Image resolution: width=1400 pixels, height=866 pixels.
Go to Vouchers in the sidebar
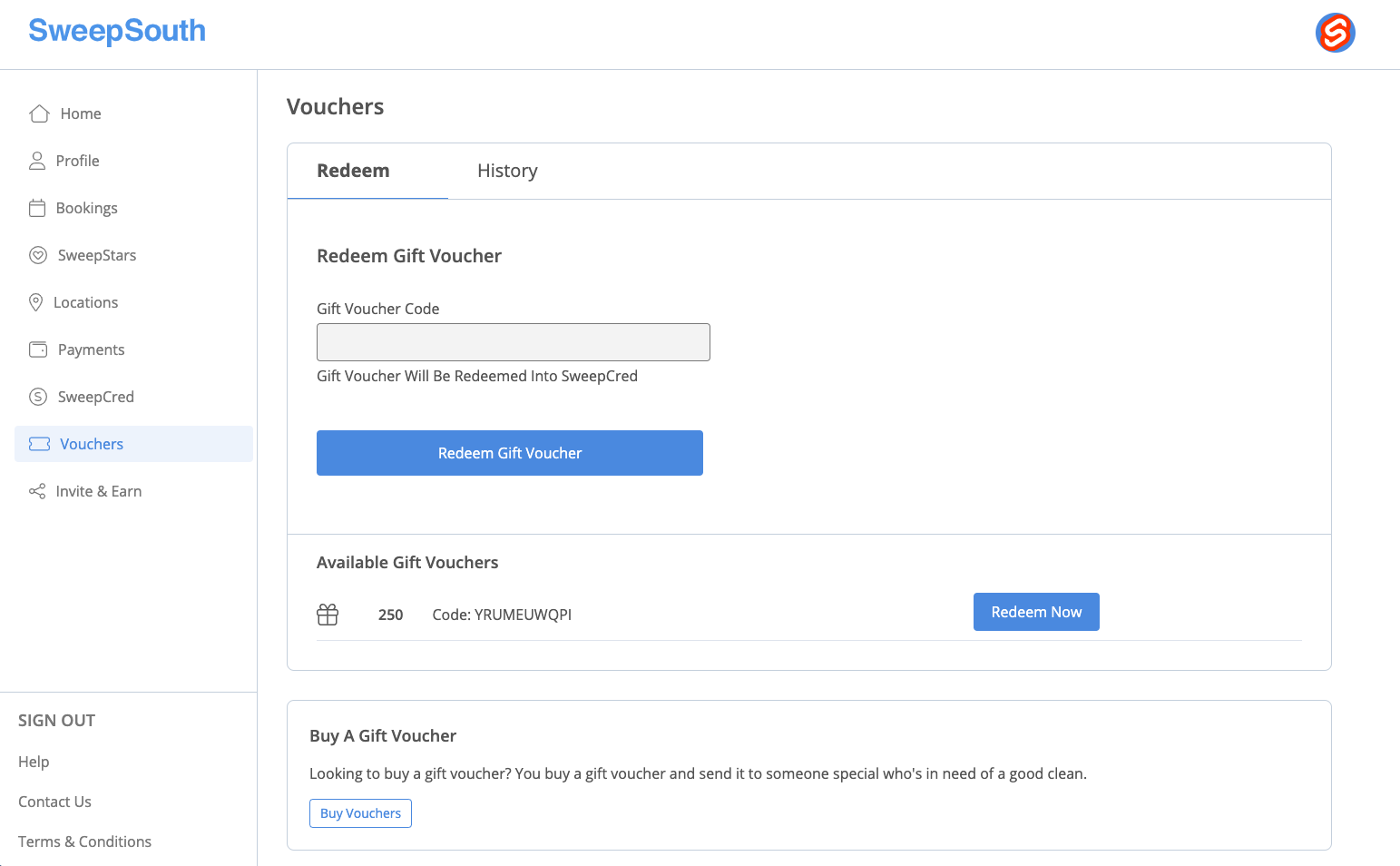[x=133, y=444]
